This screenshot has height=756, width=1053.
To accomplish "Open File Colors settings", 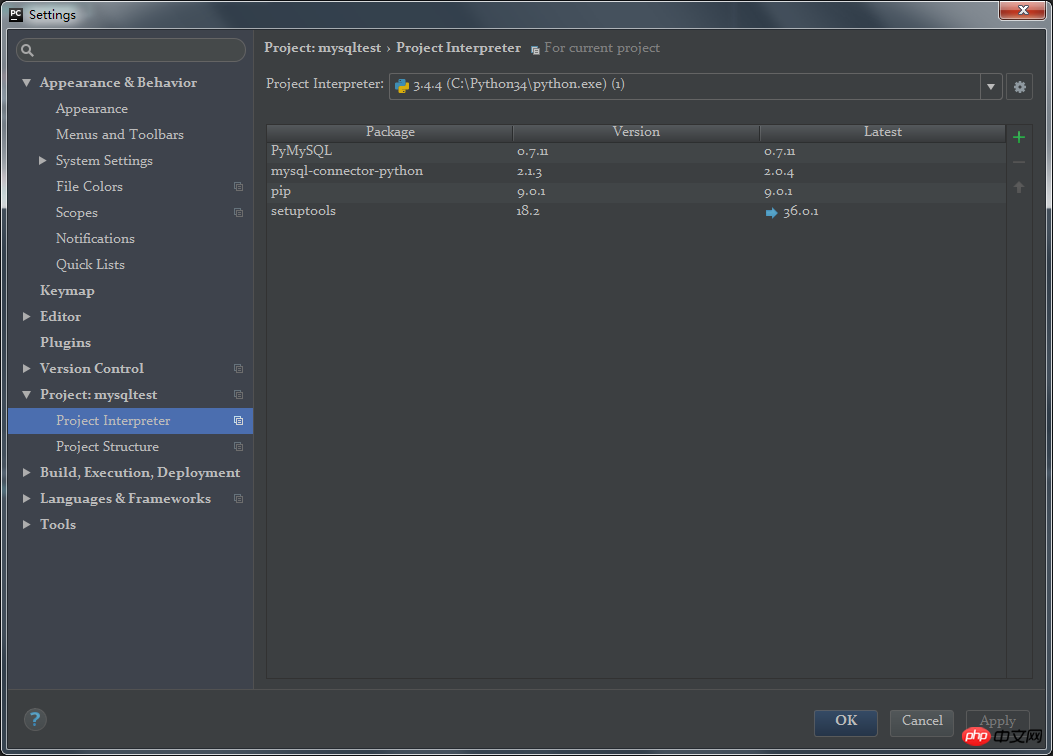I will (x=89, y=187).
